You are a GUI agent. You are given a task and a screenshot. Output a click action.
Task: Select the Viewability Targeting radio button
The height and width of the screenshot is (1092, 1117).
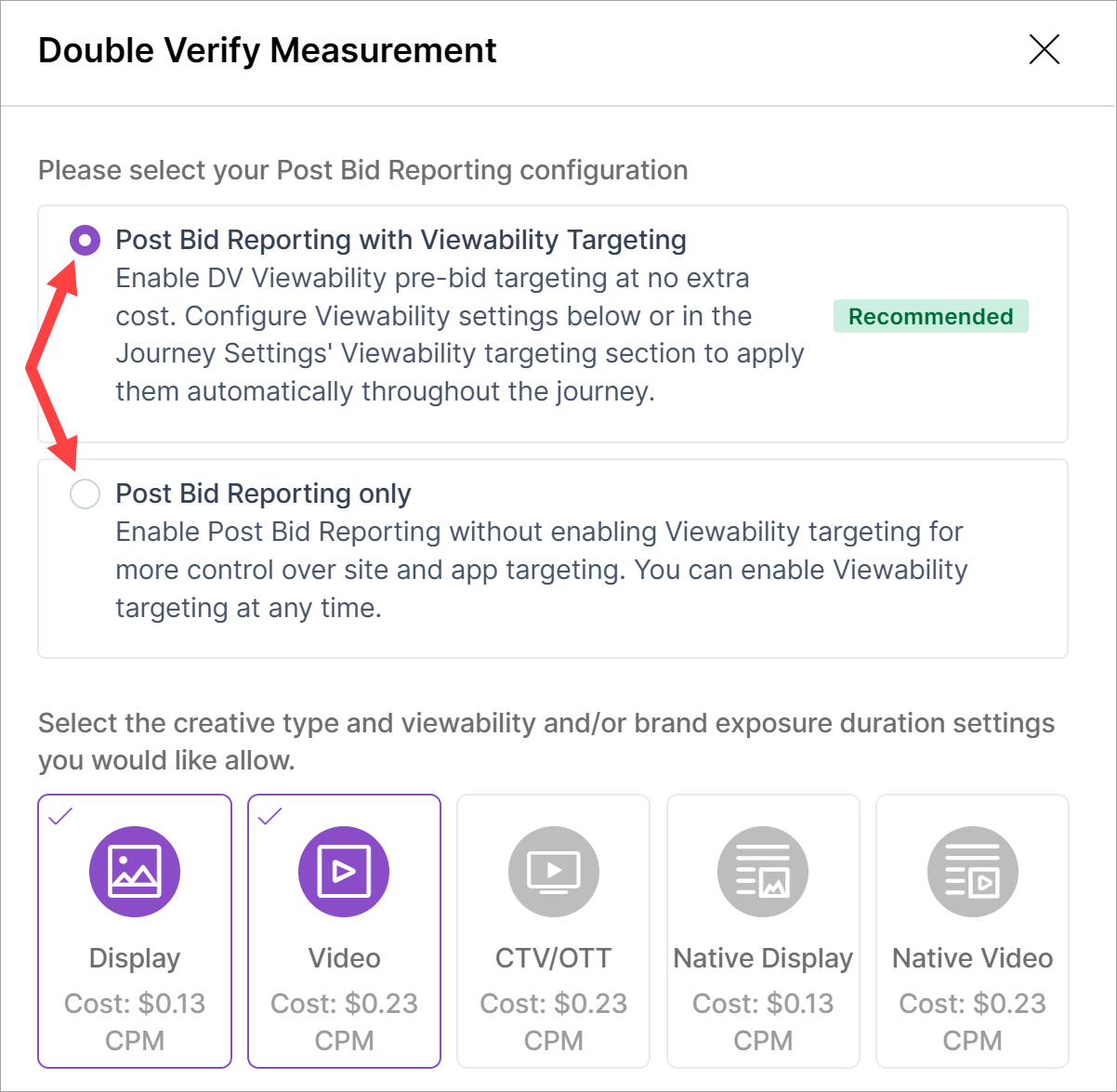[x=85, y=241]
